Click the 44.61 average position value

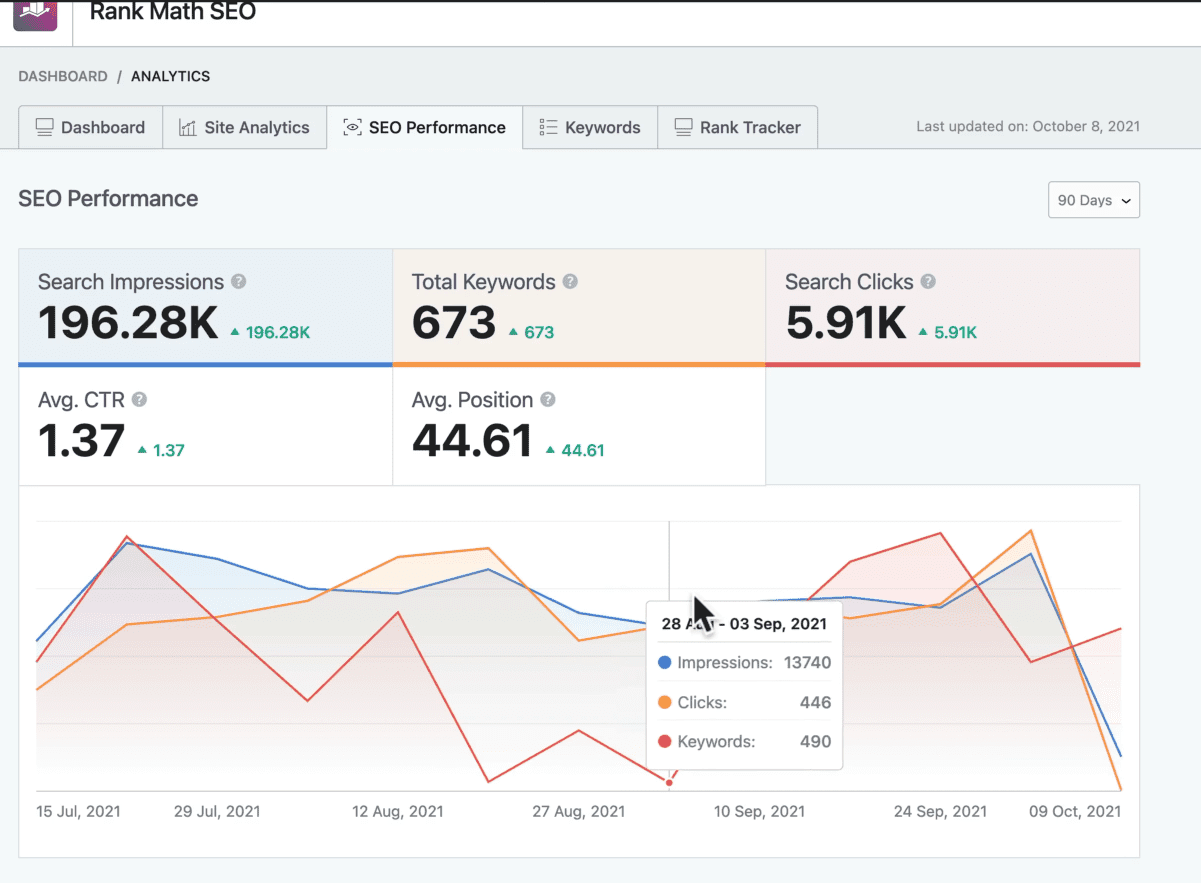point(472,441)
